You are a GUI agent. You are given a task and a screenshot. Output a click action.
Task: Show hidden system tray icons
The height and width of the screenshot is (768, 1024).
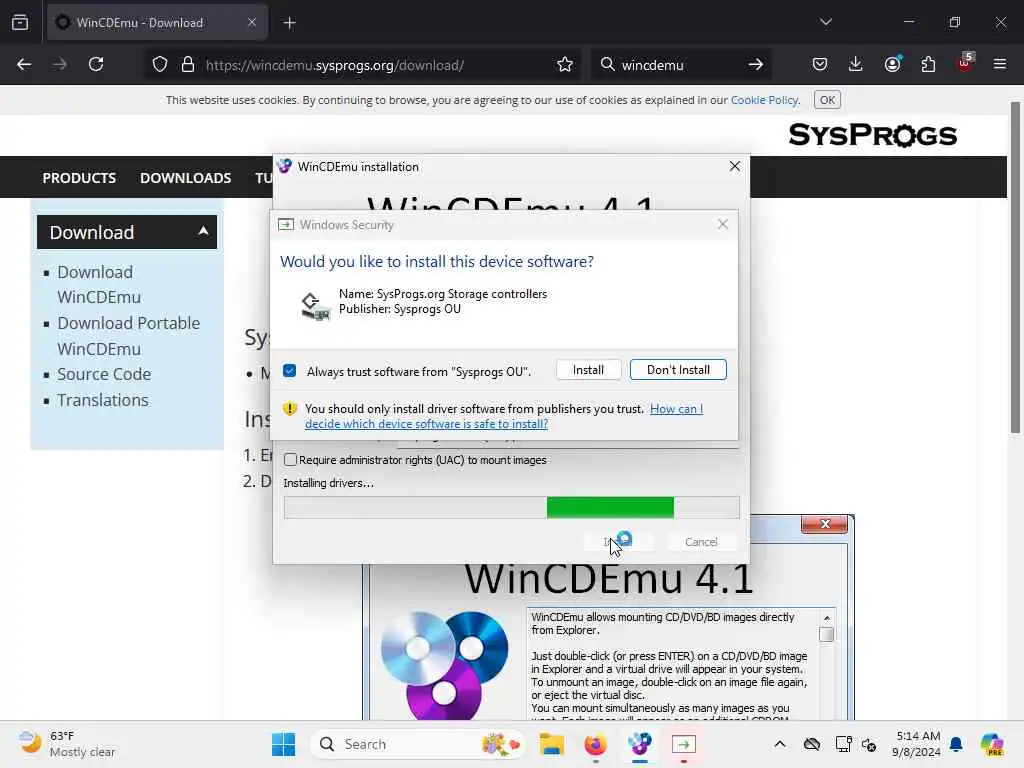[x=780, y=744]
